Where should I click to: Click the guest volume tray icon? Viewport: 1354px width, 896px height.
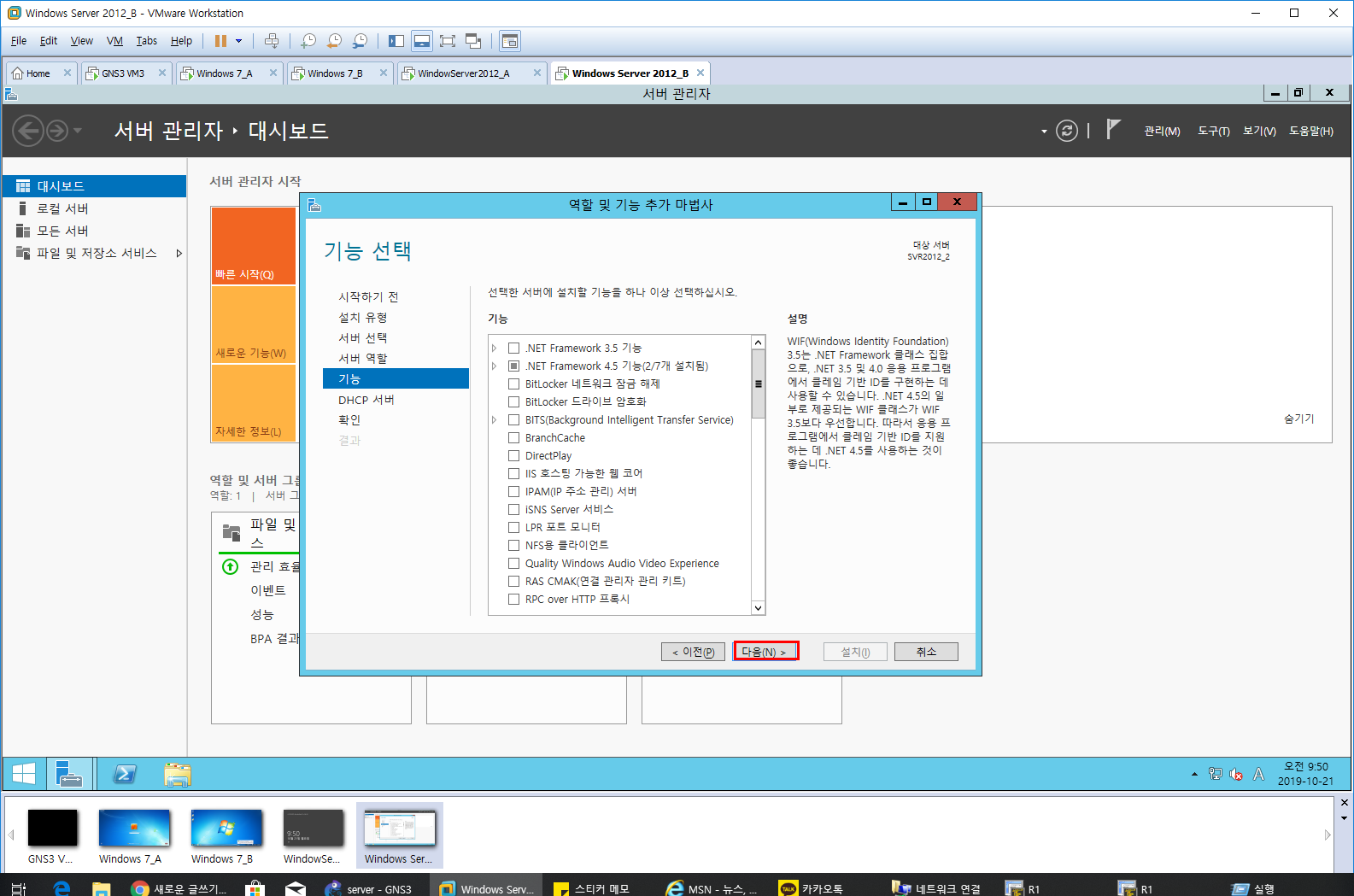click(x=1236, y=774)
